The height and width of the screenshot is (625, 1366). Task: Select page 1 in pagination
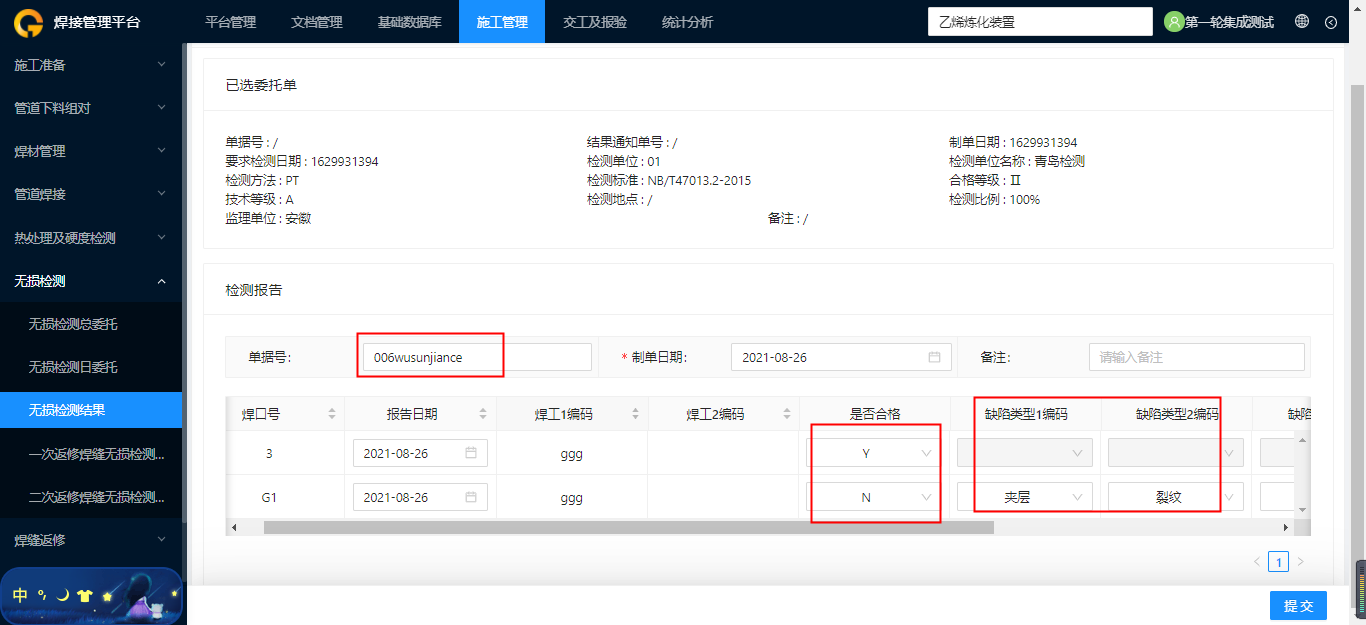tap(1278, 562)
